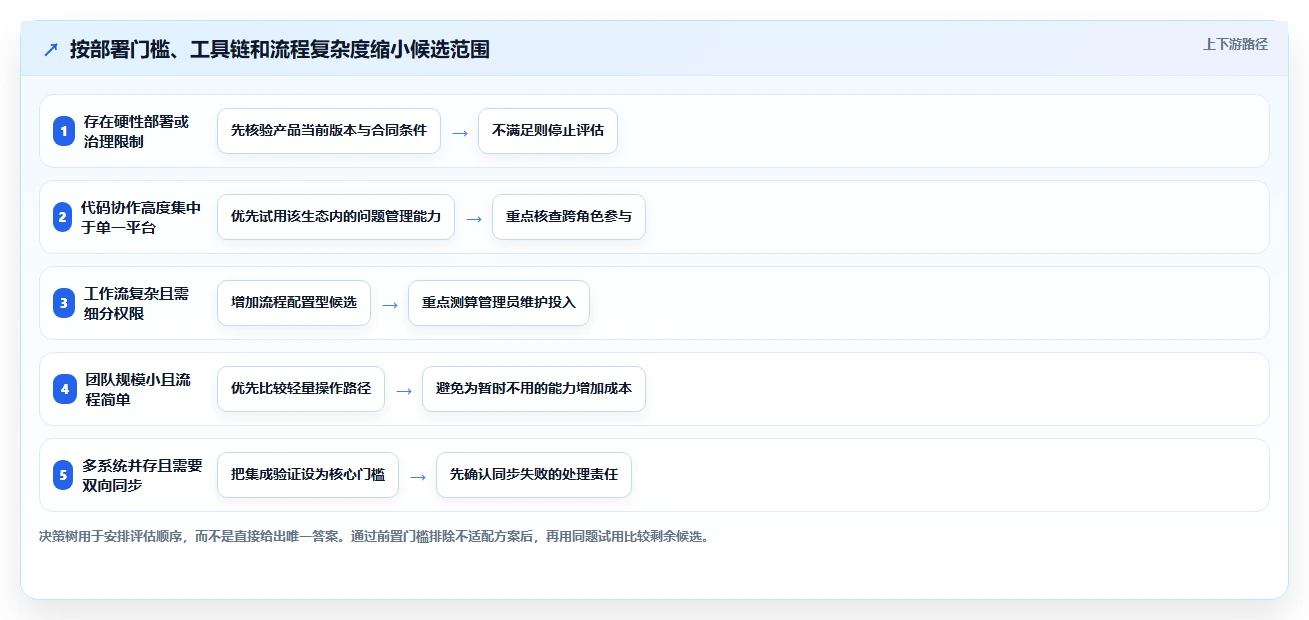
Task: Select step badge number 3
Action: tap(64, 303)
